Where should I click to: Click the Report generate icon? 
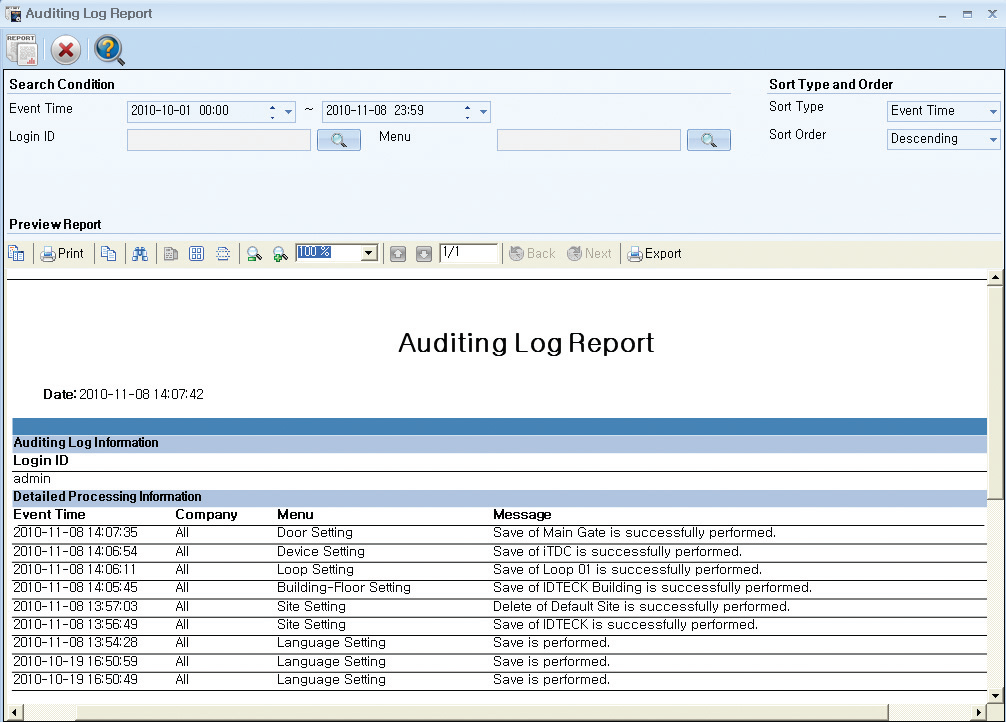[x=21, y=49]
